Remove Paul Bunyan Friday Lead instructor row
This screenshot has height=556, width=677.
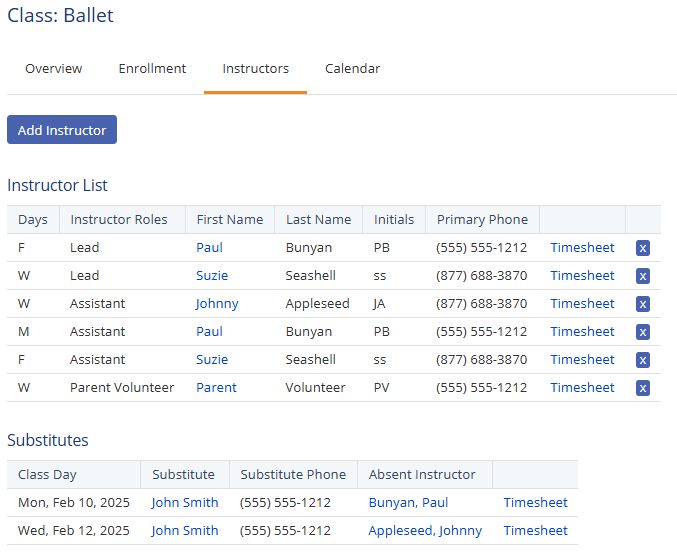click(642, 248)
